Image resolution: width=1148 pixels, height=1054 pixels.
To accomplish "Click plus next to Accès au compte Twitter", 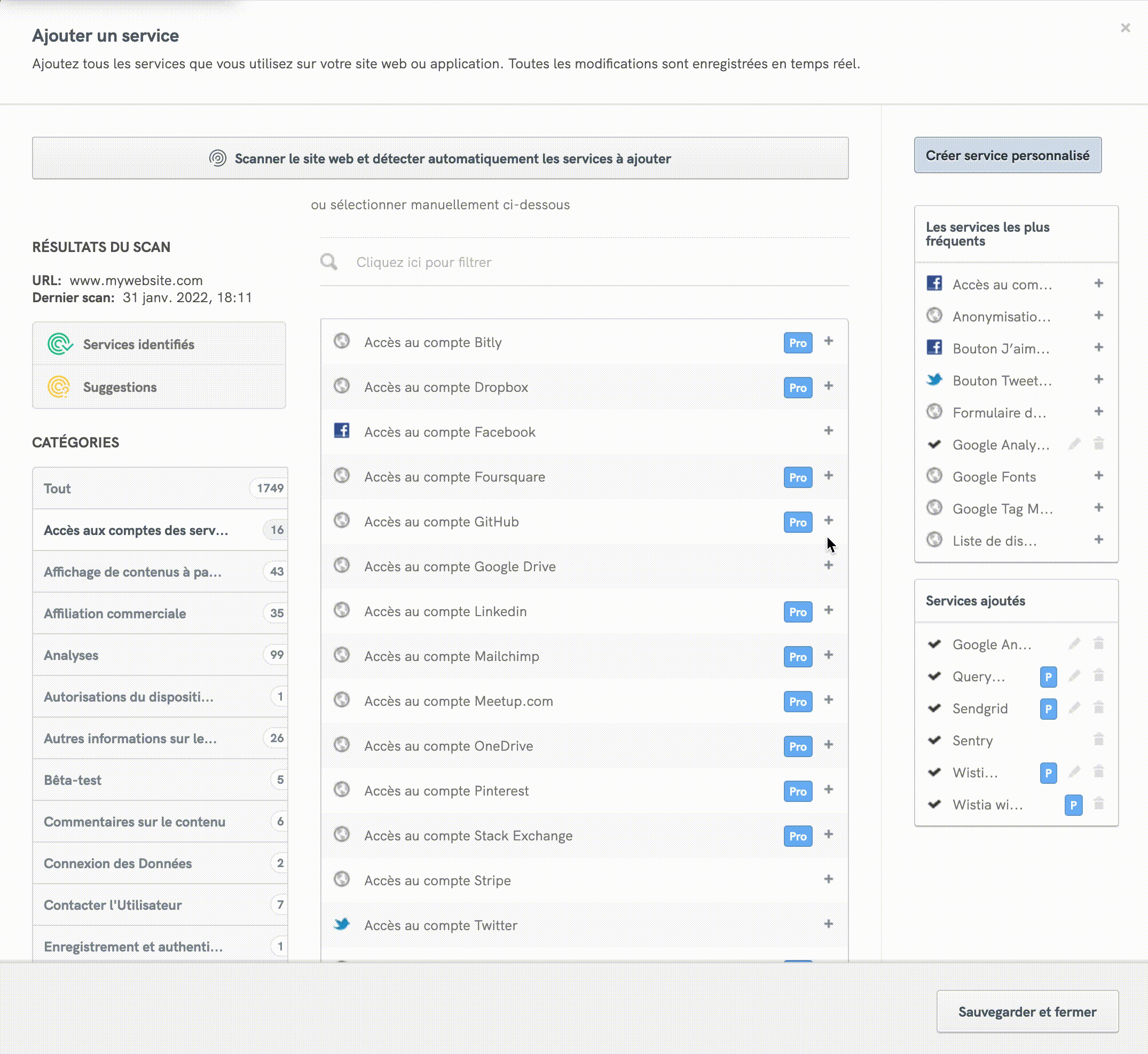I will [828, 924].
